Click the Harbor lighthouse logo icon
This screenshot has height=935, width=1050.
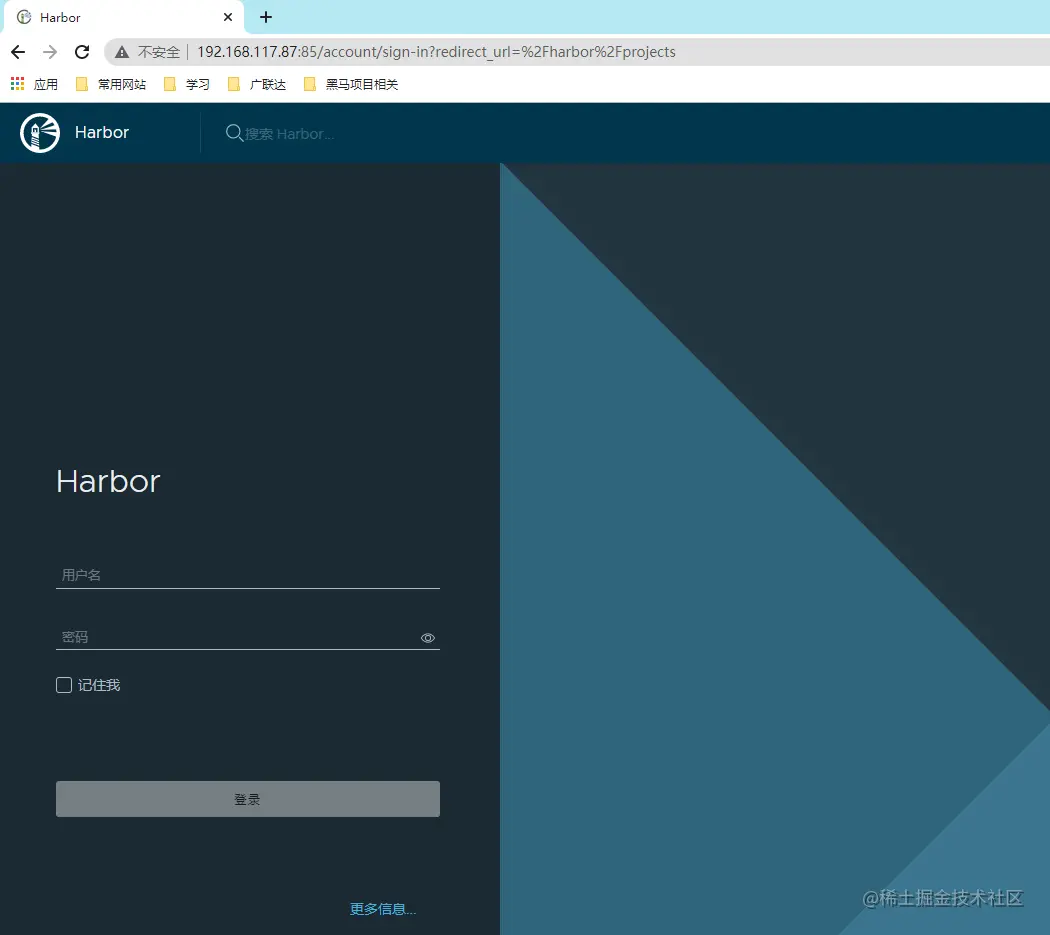(40, 133)
